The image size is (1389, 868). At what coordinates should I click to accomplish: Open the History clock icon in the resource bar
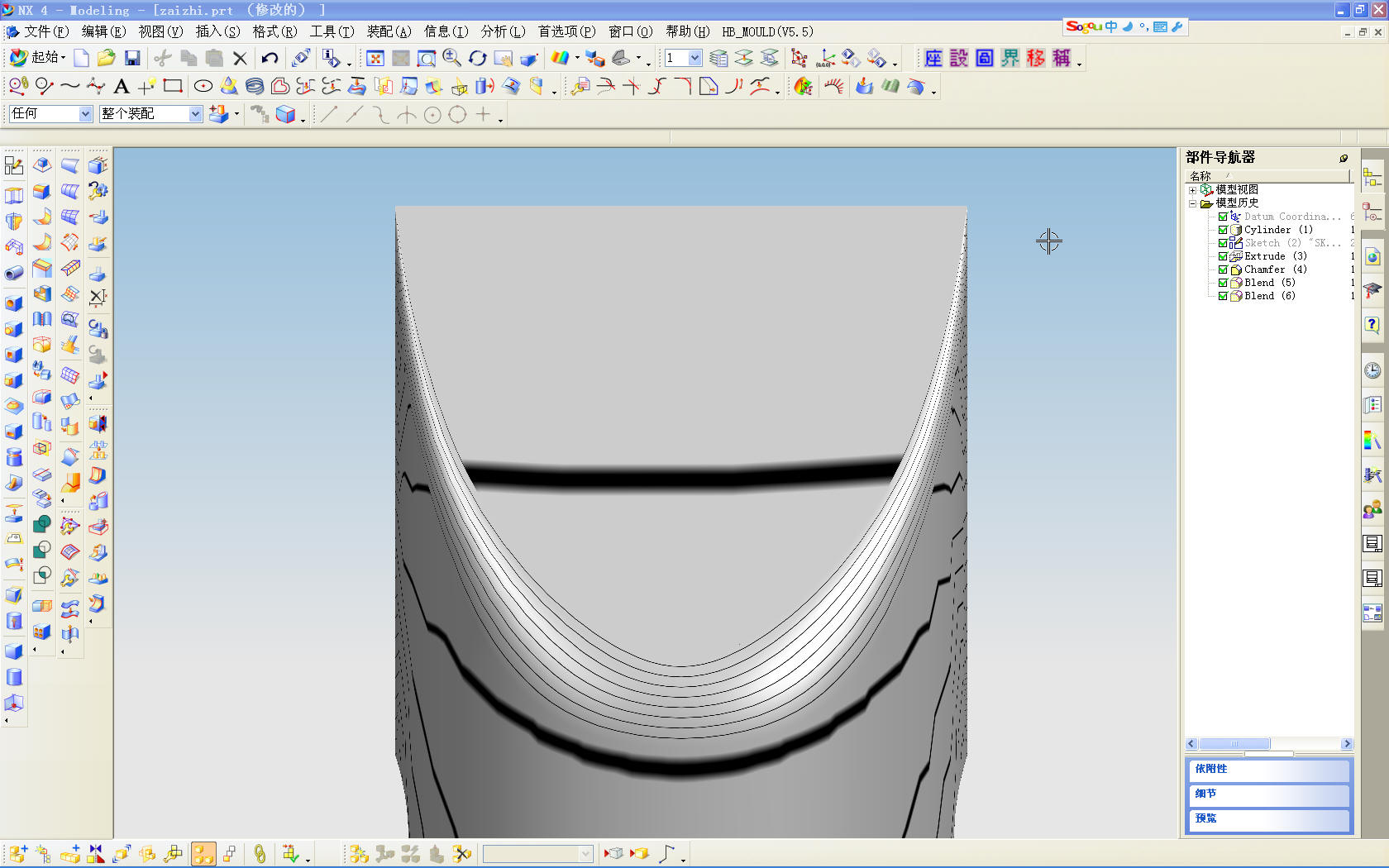1372,370
